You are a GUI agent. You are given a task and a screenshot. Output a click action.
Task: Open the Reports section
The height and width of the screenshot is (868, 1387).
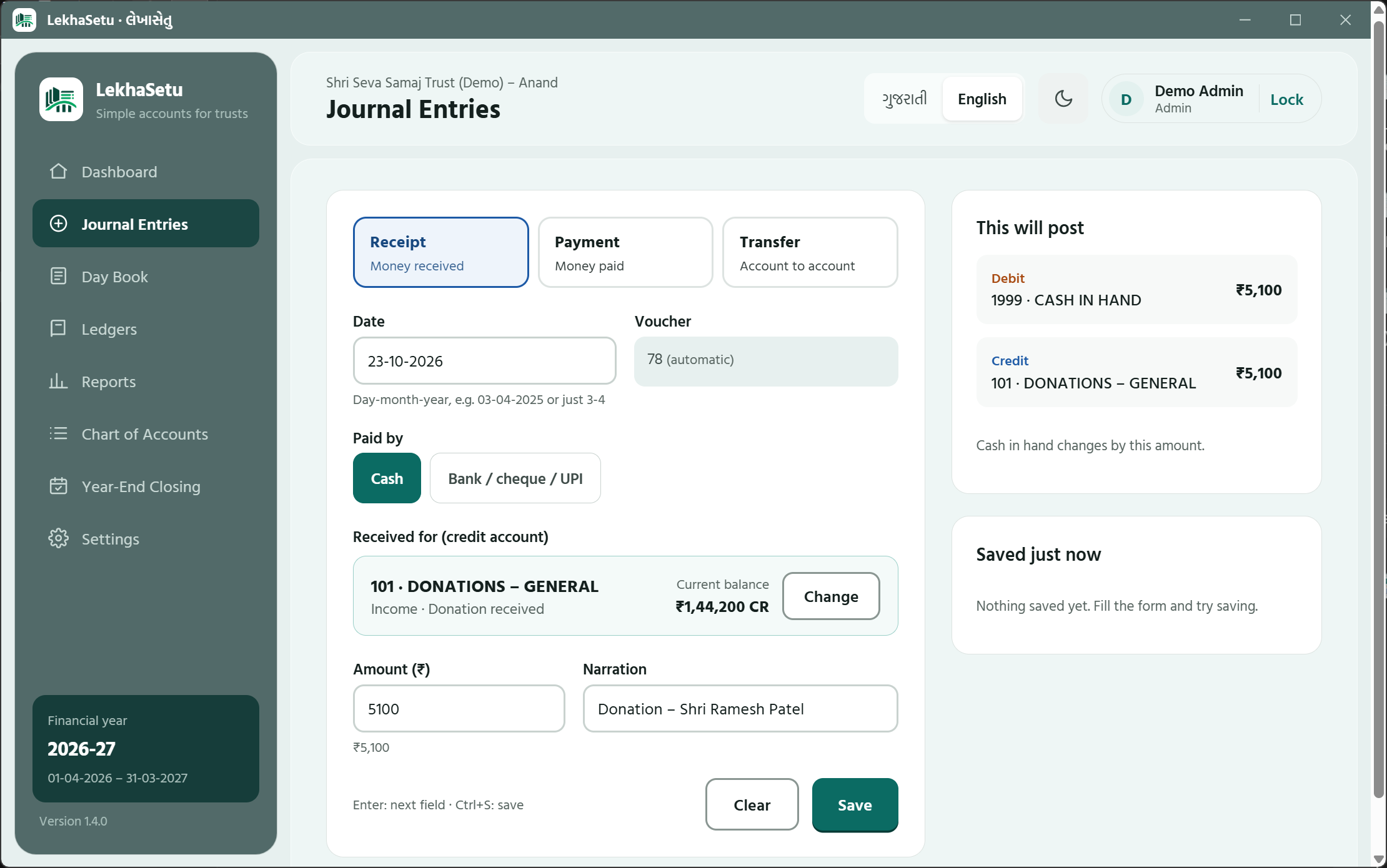pos(146,381)
